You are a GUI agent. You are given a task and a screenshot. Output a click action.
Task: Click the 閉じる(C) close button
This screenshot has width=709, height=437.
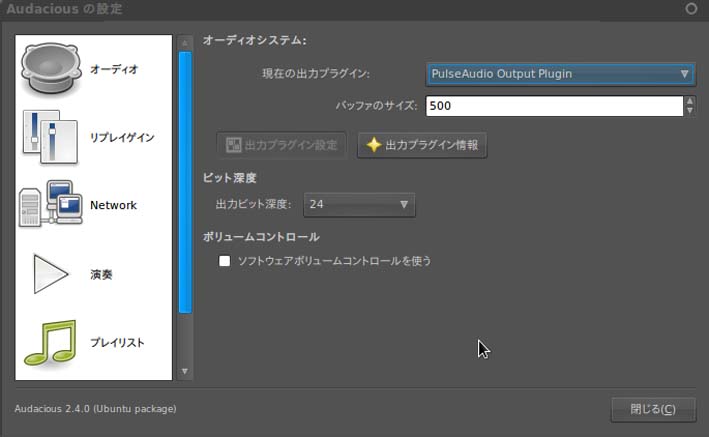point(653,409)
